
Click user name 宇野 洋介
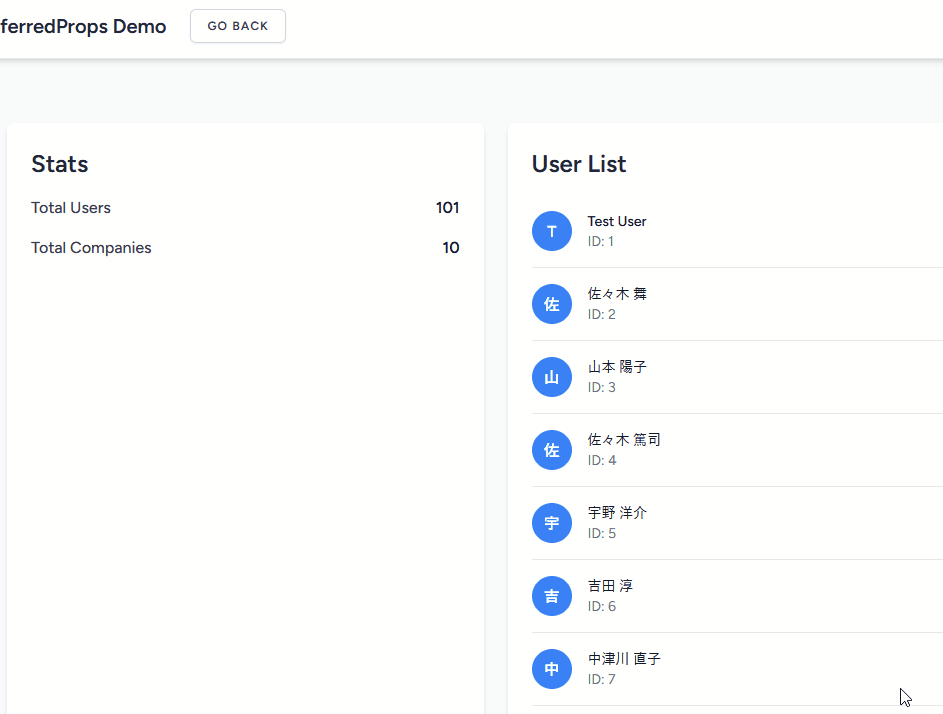[x=617, y=512]
